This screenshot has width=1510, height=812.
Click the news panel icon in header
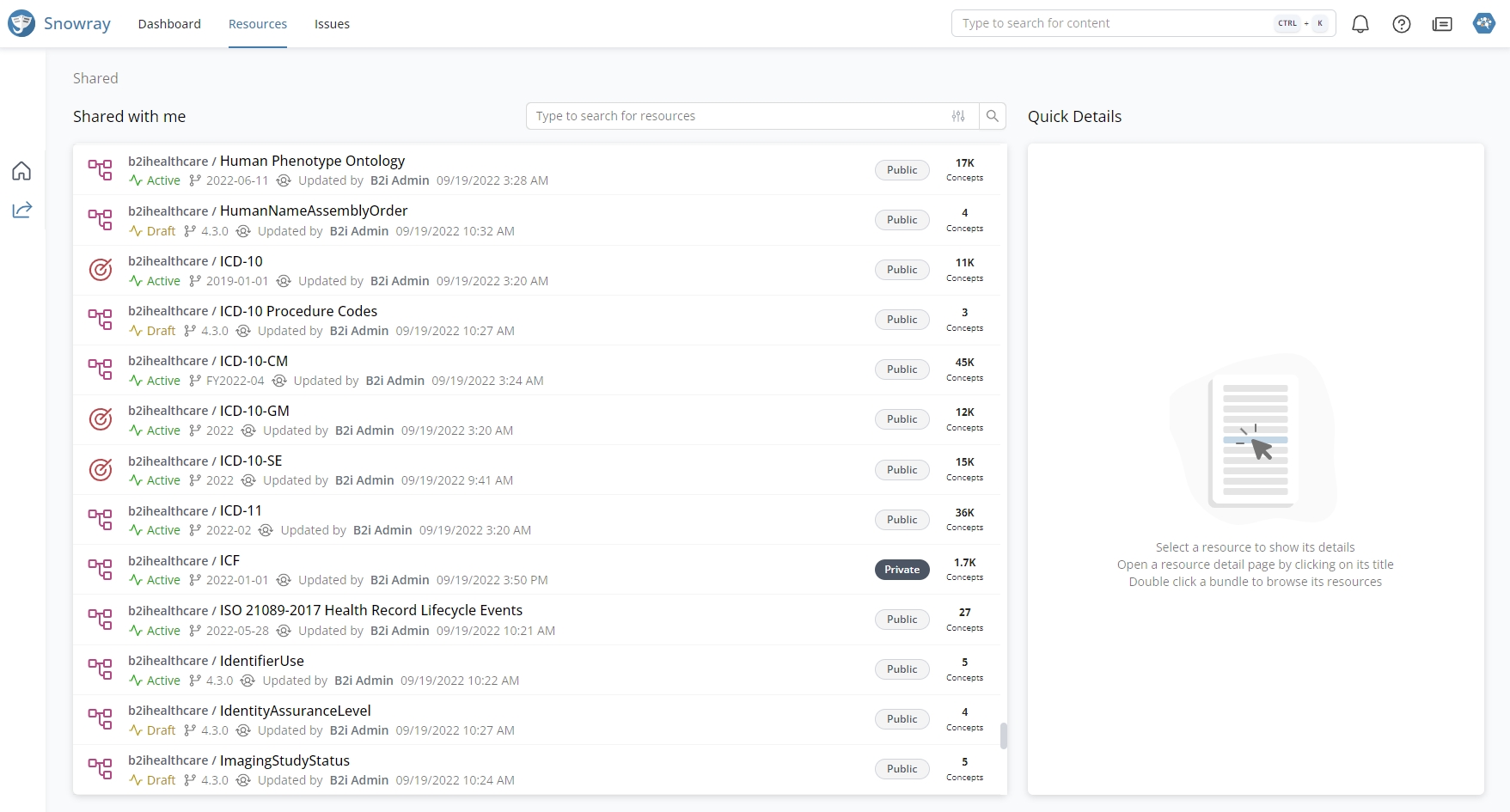[x=1441, y=24]
